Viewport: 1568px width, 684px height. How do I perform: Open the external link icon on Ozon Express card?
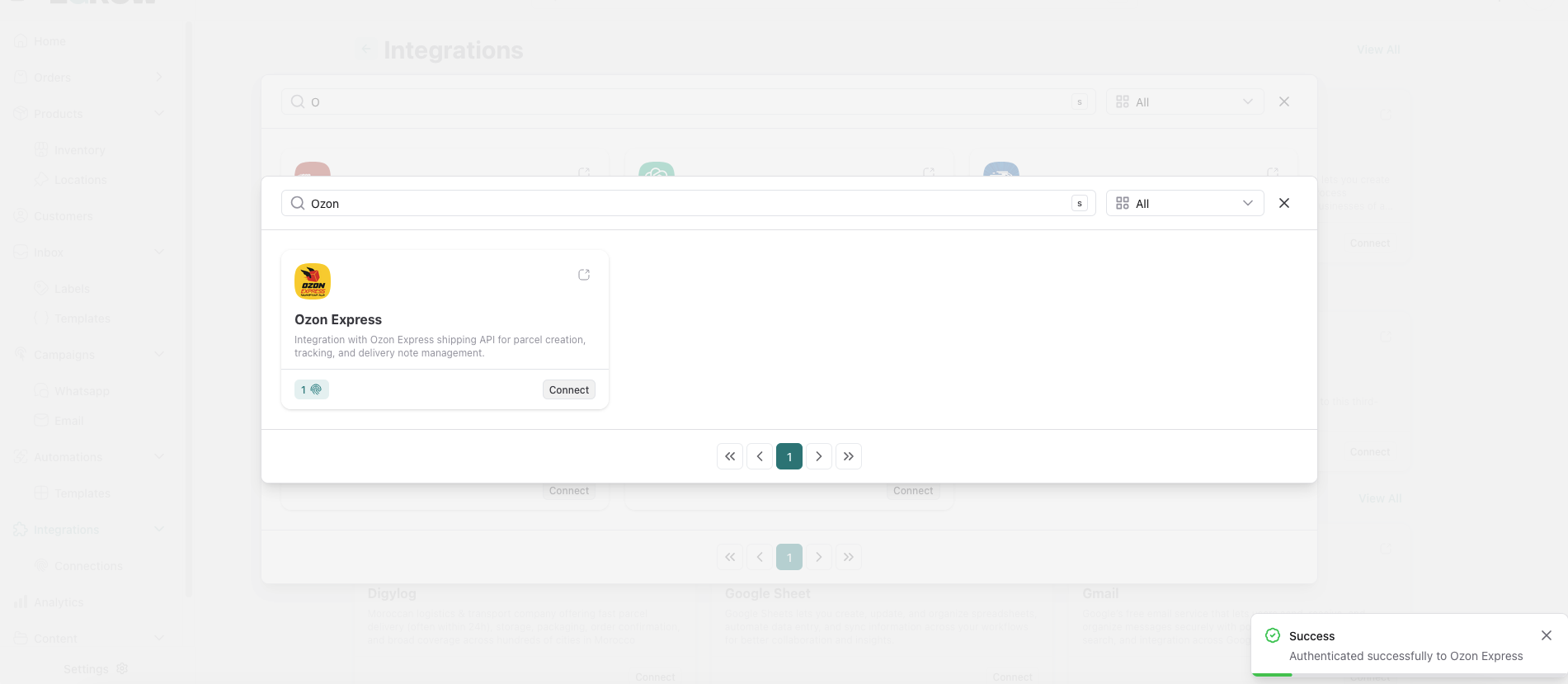(x=584, y=275)
